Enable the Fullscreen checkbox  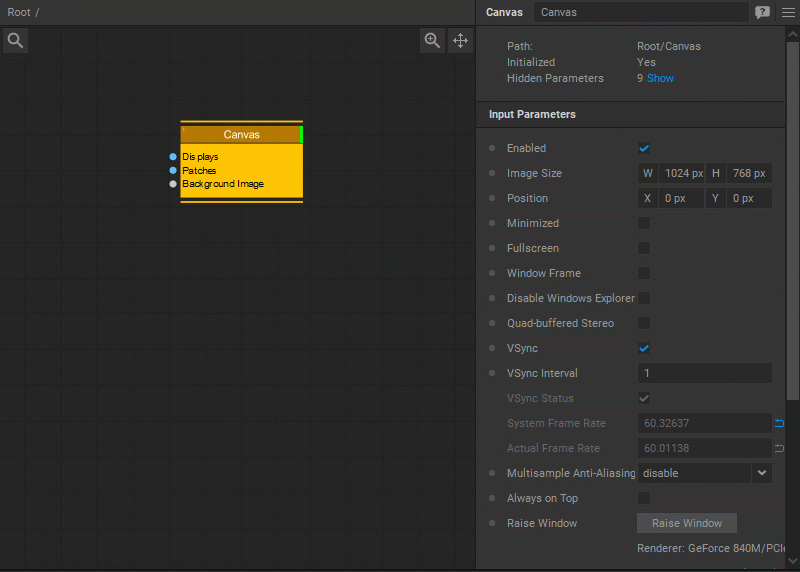[644, 248]
